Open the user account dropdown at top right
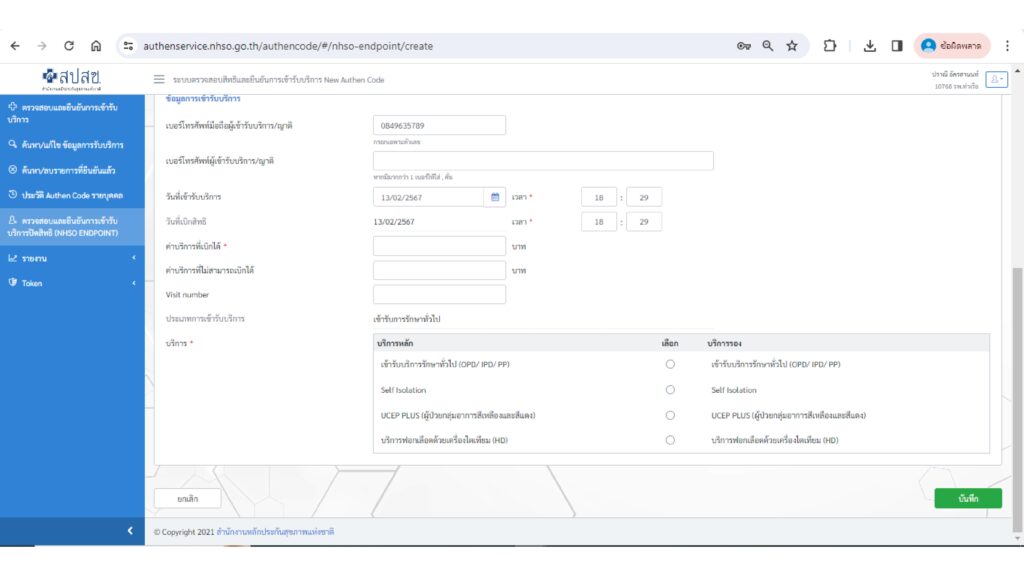Image resolution: width=1024 pixels, height=576 pixels. tap(996, 80)
